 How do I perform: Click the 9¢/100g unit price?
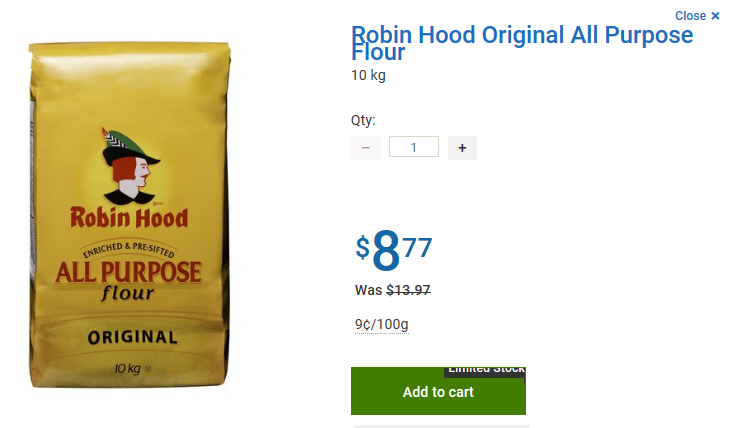(382, 324)
